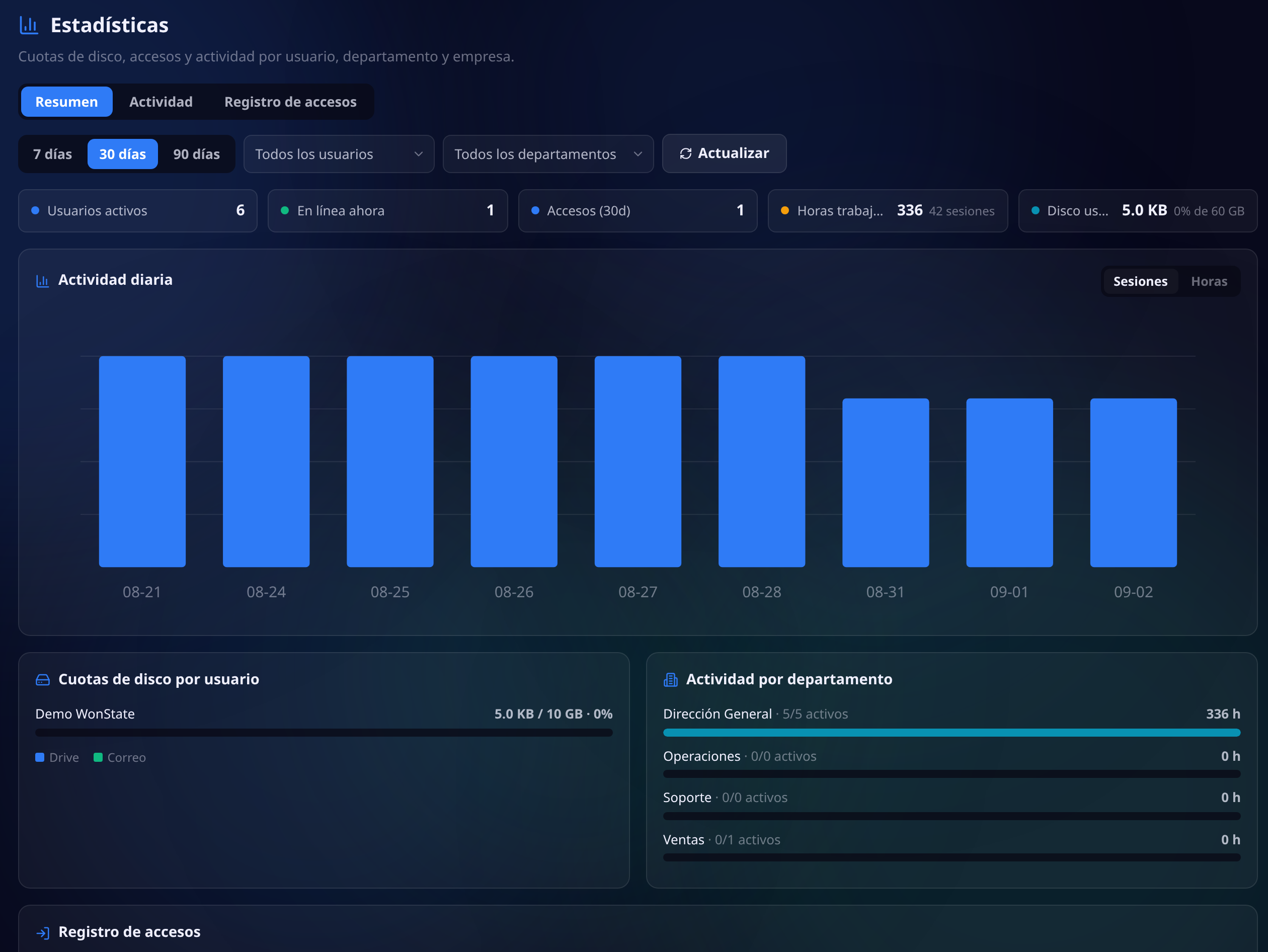The width and height of the screenshot is (1268, 952).
Task: Click the green dot next to En línea ahora
Action: (284, 210)
